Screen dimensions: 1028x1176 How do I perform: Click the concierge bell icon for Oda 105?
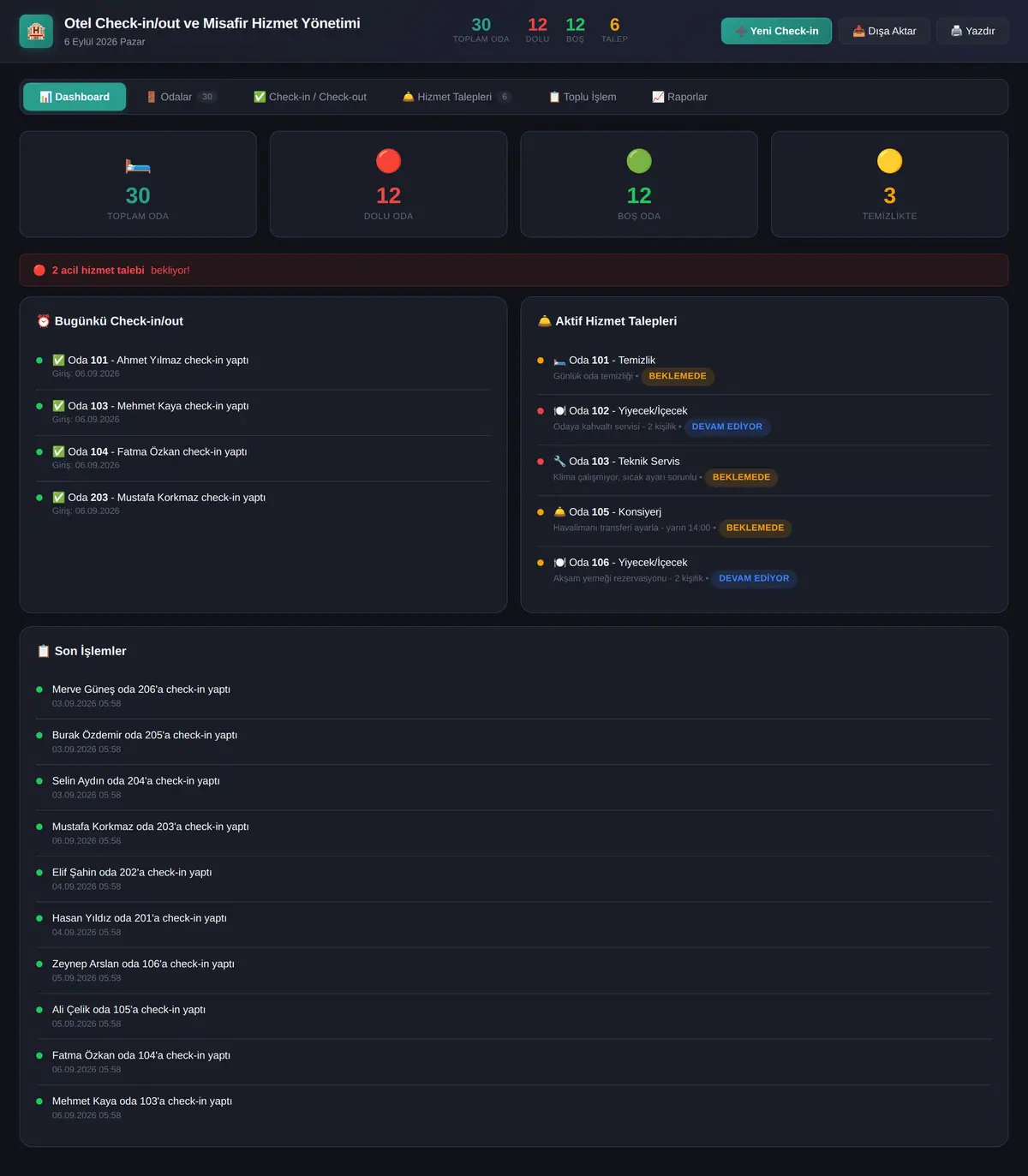click(559, 512)
